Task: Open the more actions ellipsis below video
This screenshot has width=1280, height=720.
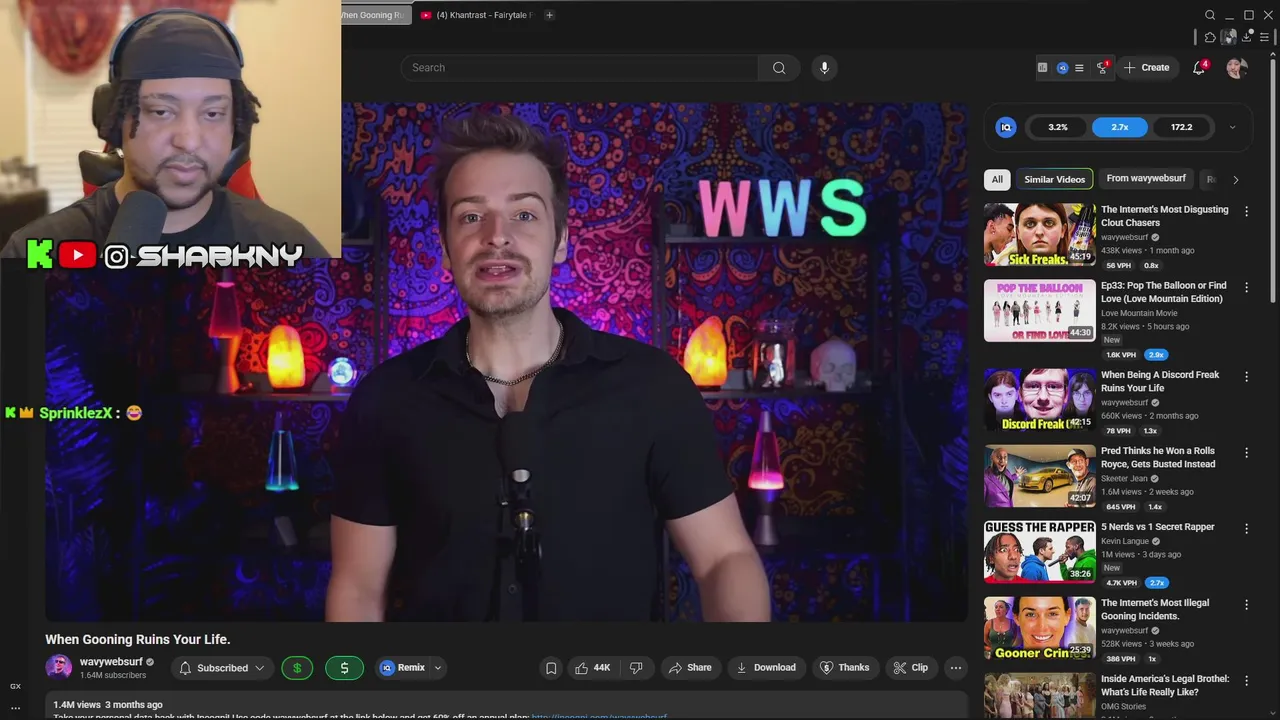Action: (x=956, y=668)
